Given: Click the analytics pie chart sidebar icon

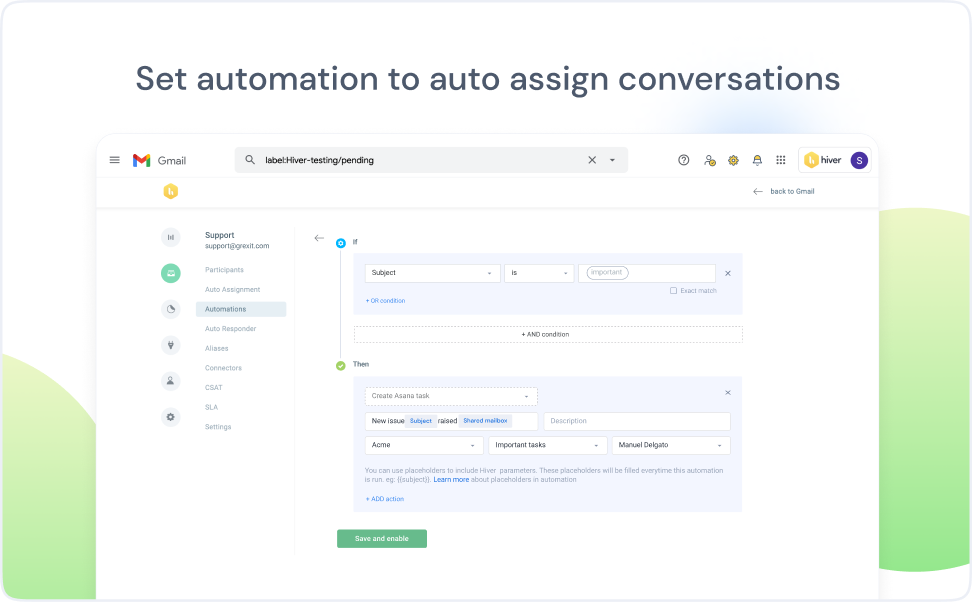Looking at the screenshot, I should 171,309.
